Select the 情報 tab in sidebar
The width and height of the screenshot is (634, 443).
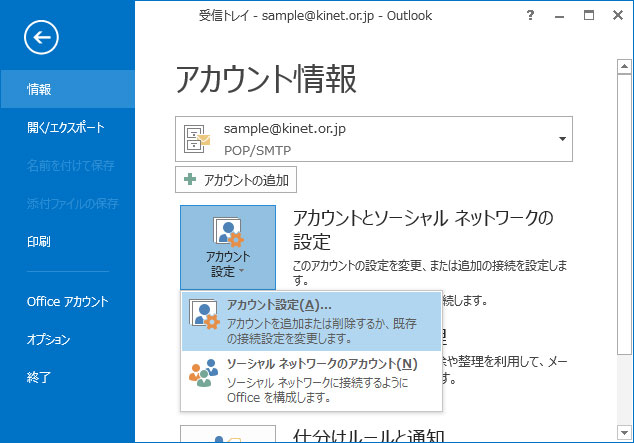tap(68, 89)
